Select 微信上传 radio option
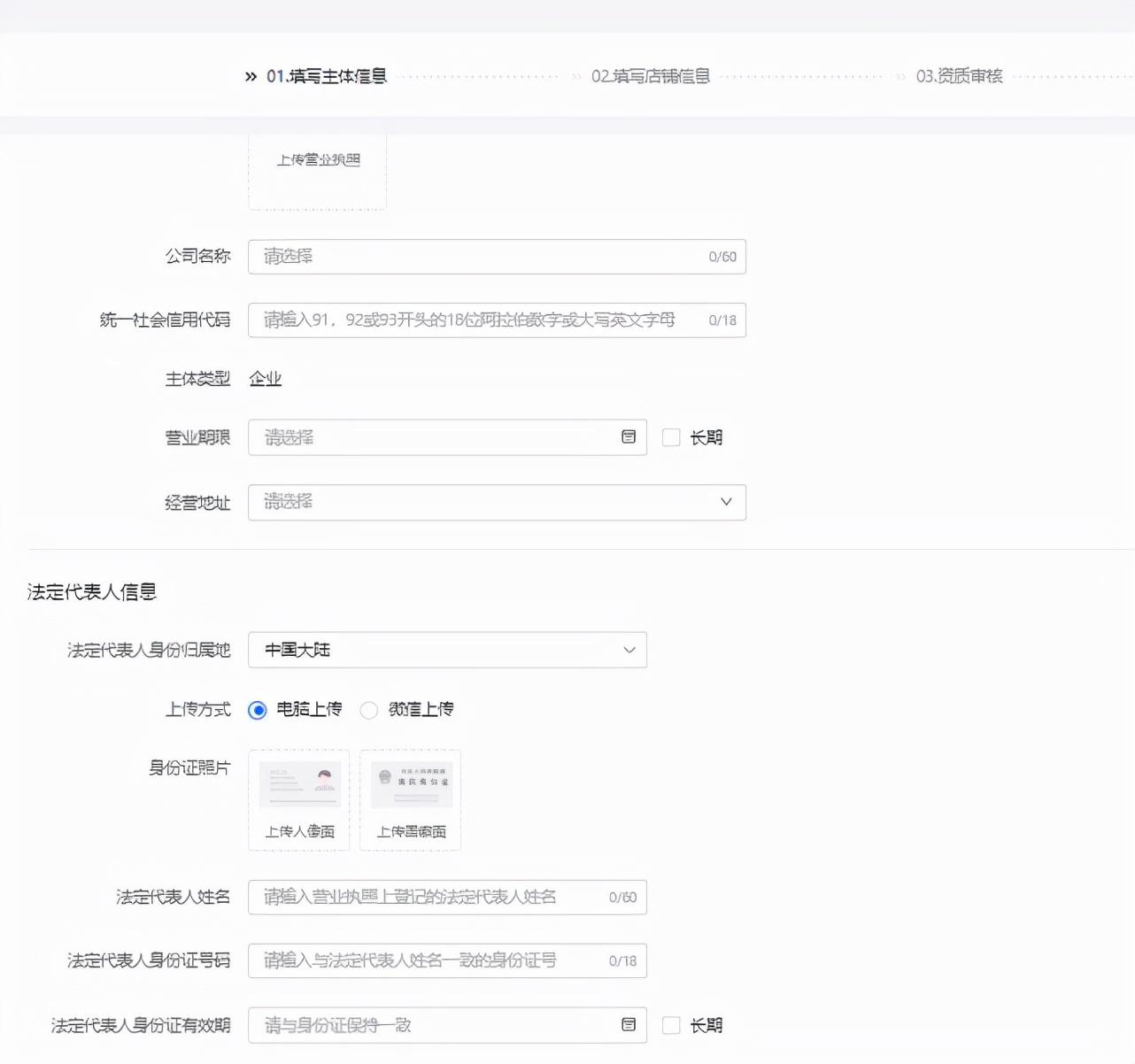This screenshot has width=1135, height=1064. [369, 710]
